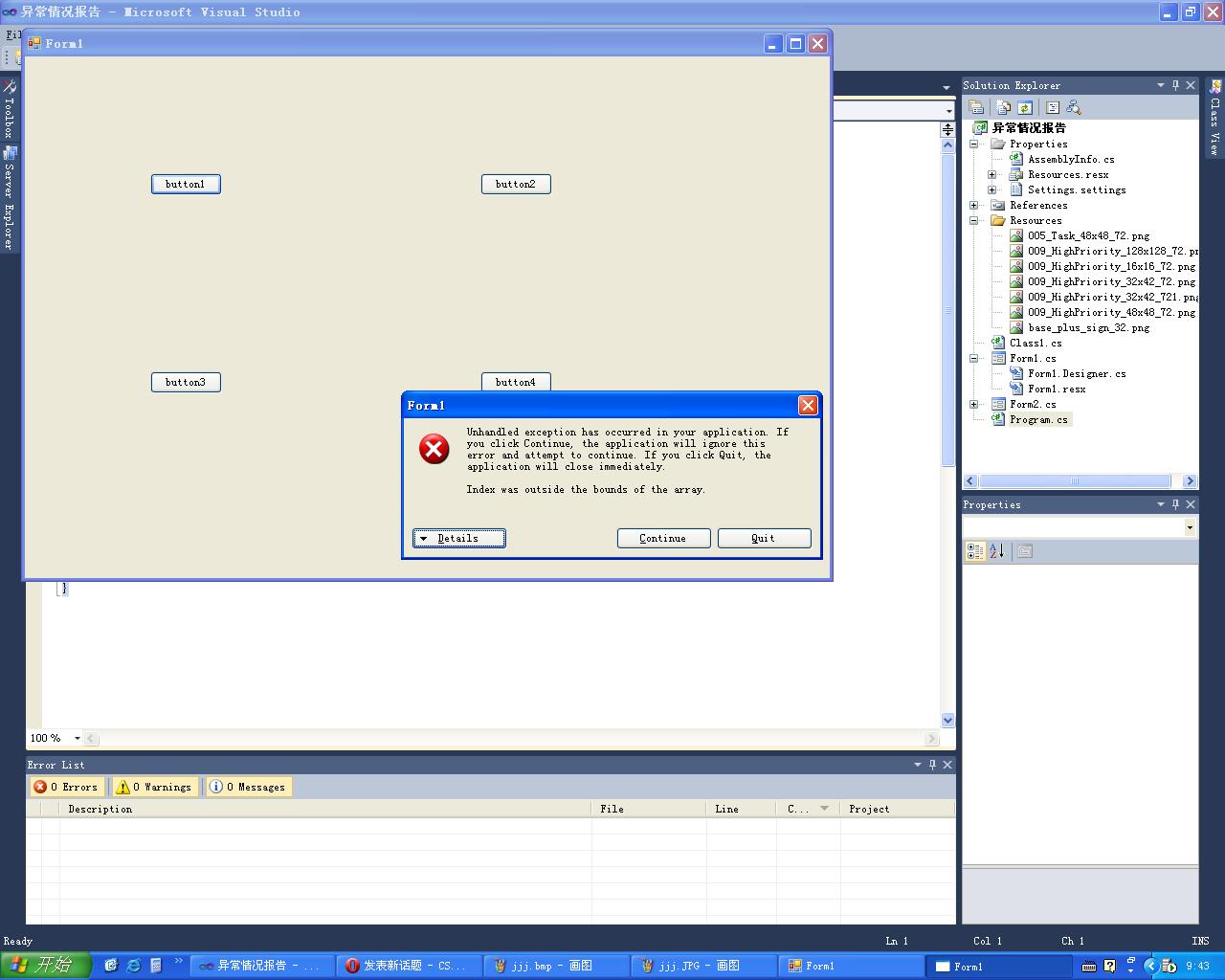1225x980 pixels.
Task: Click Show All Files icon in Solution Explorer
Action: coord(1003,107)
